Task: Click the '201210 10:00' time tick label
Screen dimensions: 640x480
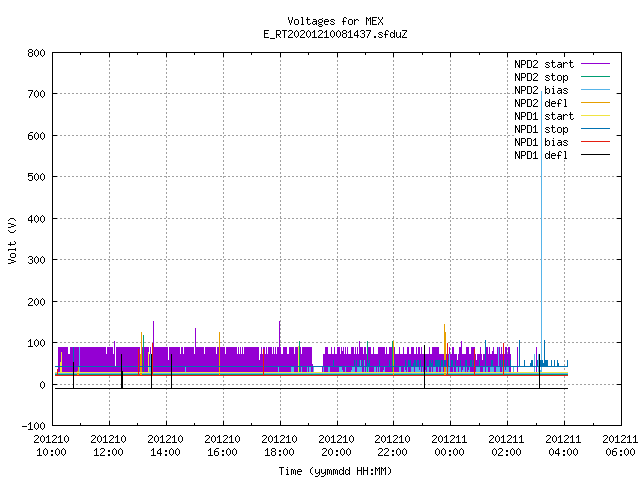Action: coord(51,446)
